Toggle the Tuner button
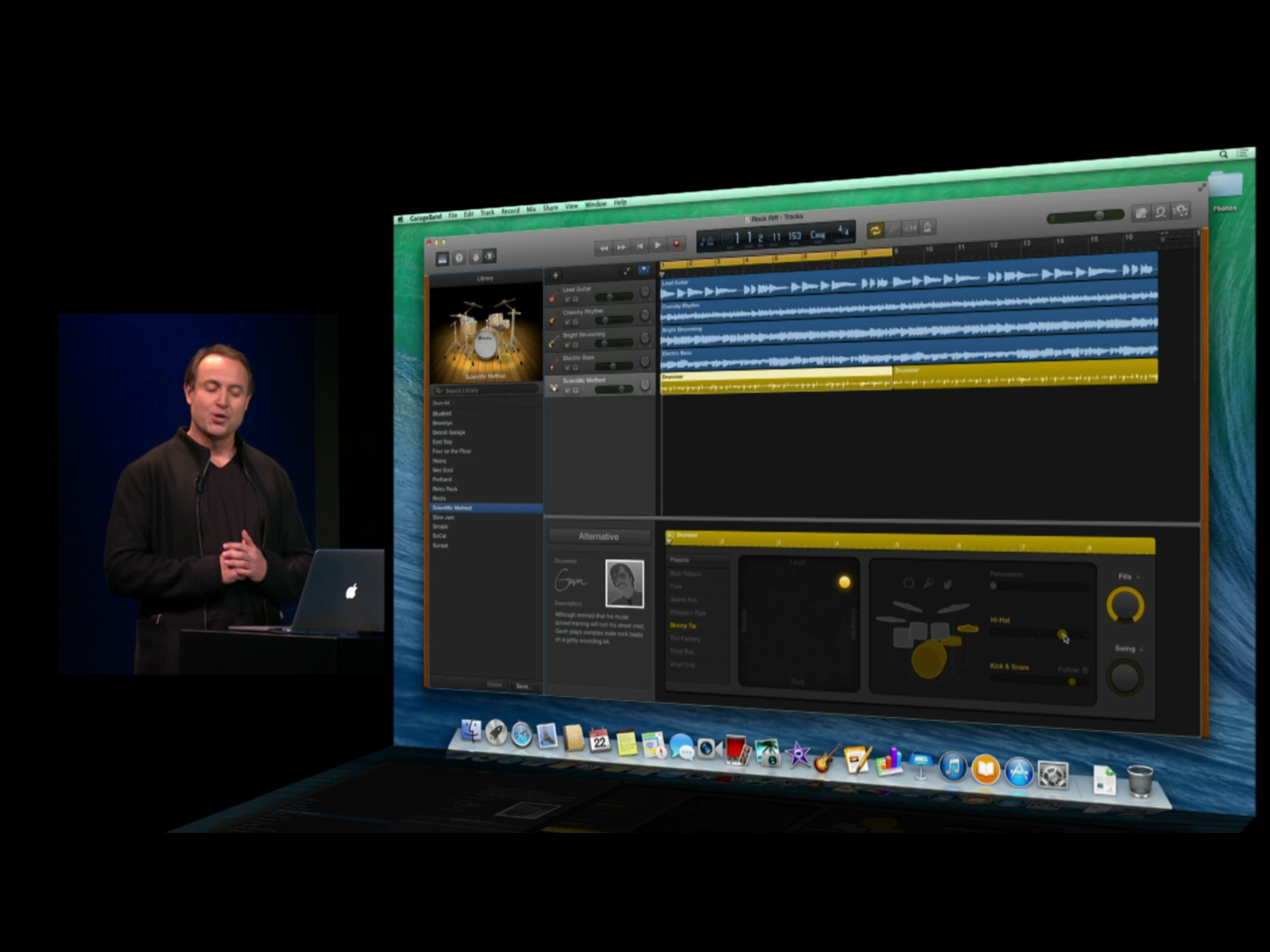The image size is (1270, 952). point(892,229)
